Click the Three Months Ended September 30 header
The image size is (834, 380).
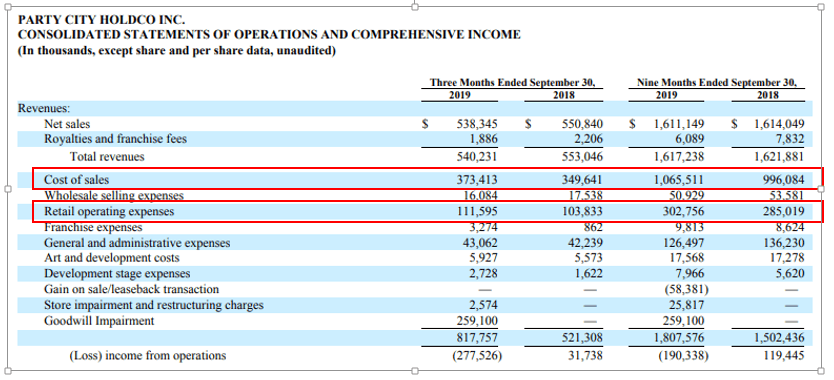pyautogui.click(x=512, y=83)
